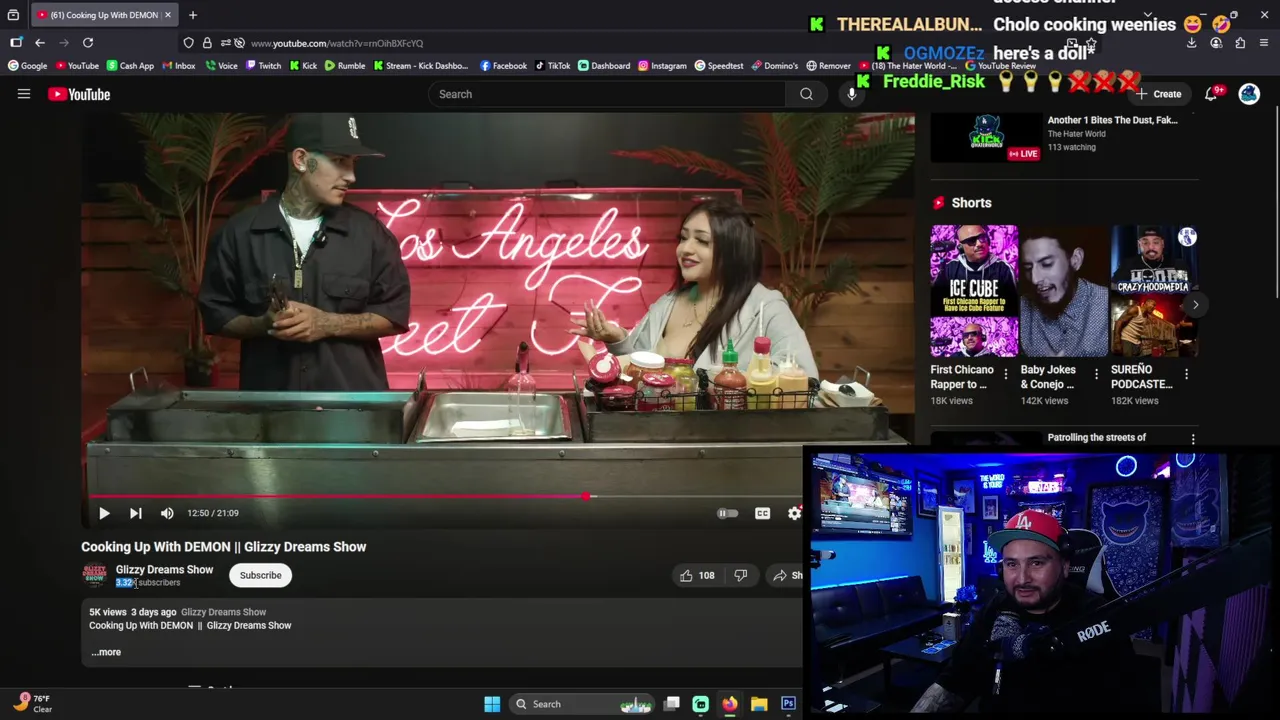Click the red video progress bar
Viewport: 1280px width, 720px height.
pyautogui.click(x=340, y=496)
